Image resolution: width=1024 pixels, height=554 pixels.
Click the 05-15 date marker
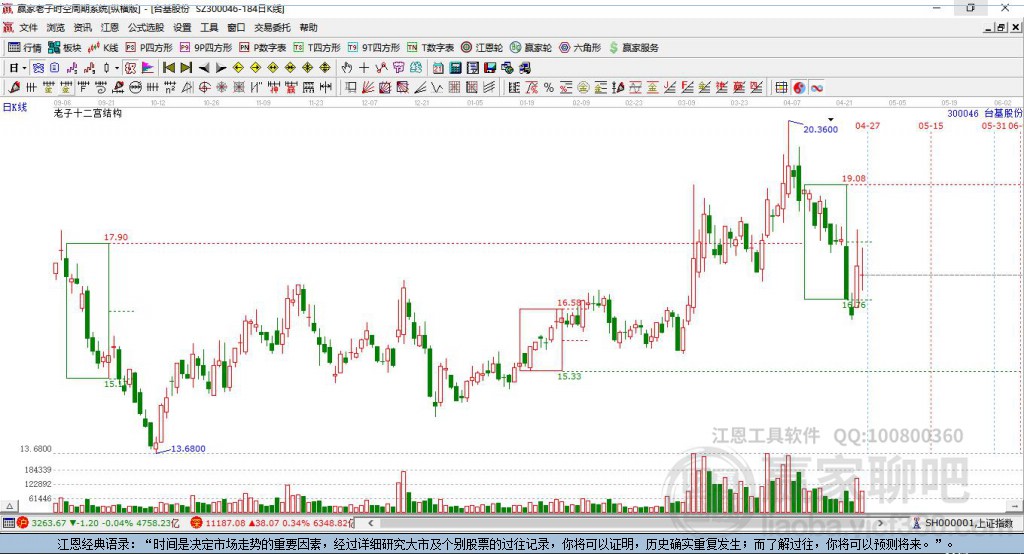[931, 125]
